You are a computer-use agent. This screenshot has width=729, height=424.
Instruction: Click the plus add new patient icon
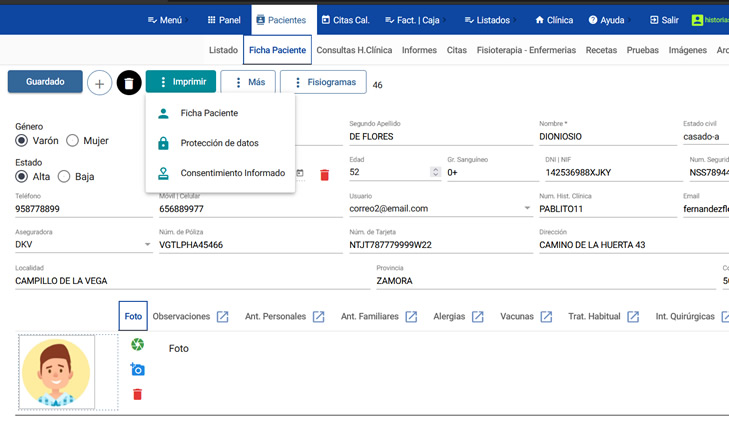[99, 83]
